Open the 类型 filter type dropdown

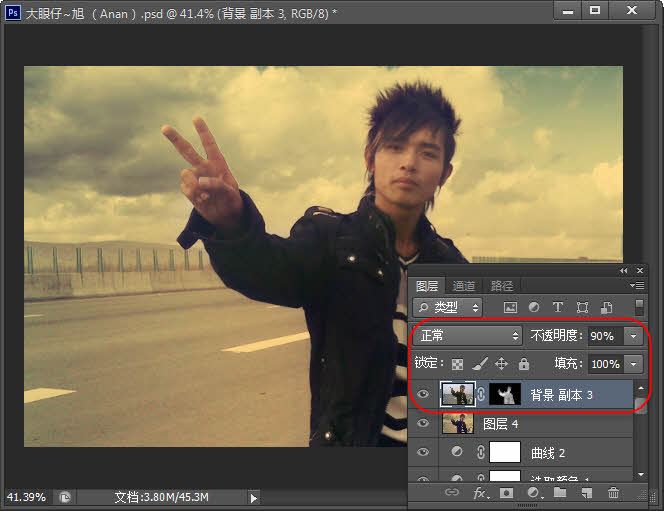(448, 308)
